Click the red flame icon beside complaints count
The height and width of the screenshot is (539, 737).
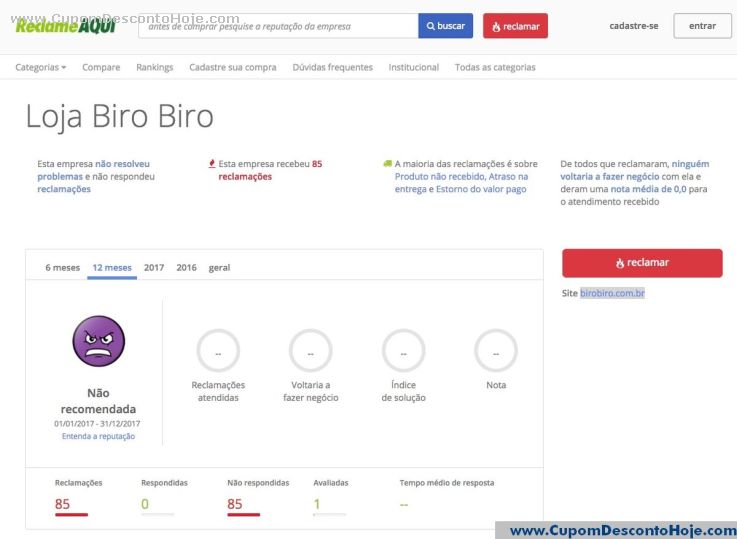212,164
